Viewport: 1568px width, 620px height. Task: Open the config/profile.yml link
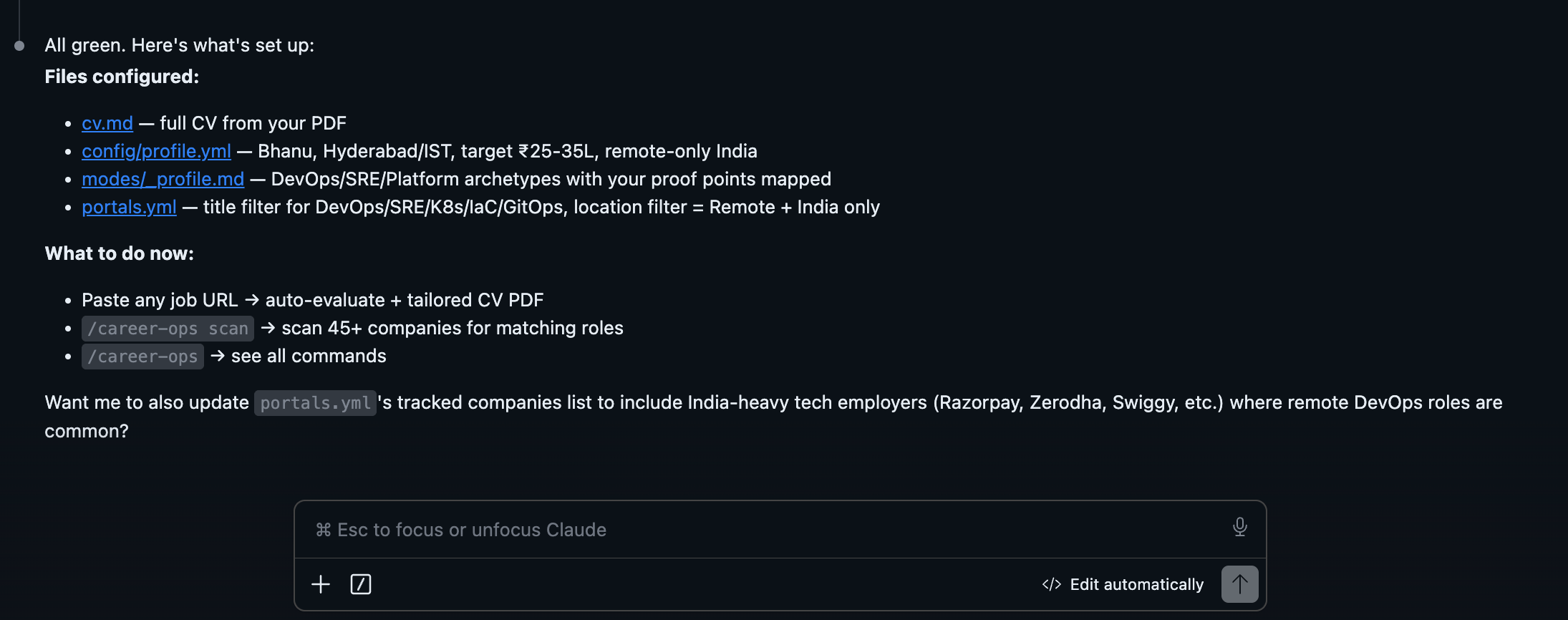coord(156,151)
